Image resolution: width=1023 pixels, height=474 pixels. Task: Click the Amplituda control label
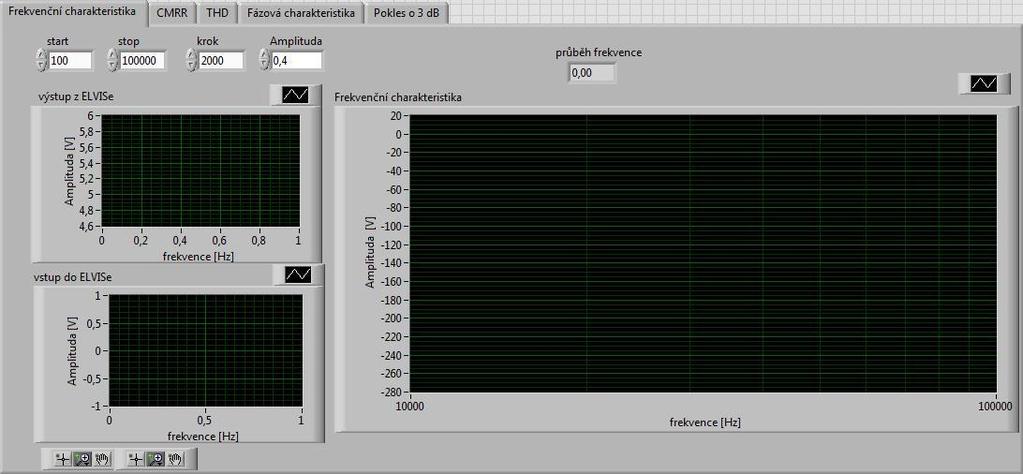[296, 41]
